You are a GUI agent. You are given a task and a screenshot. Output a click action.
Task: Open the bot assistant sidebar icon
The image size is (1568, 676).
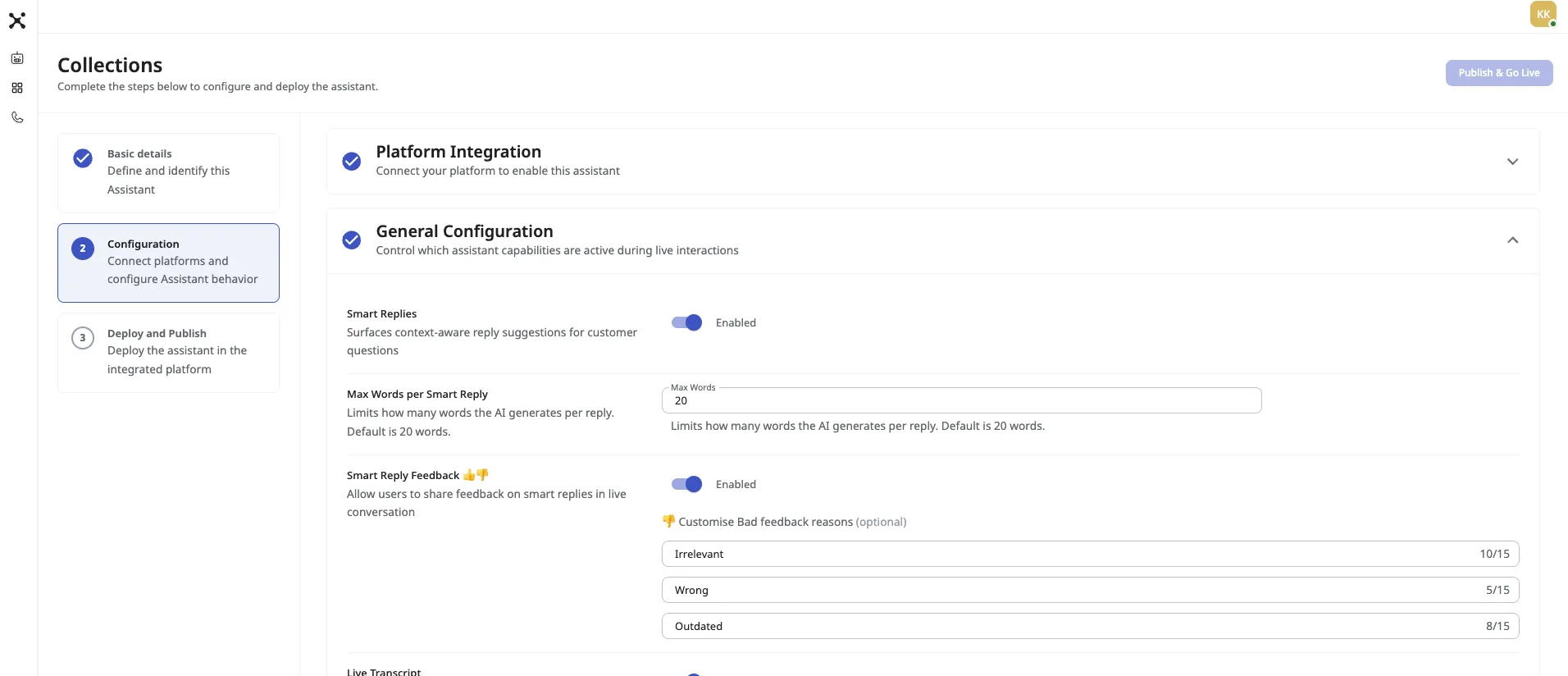17,58
